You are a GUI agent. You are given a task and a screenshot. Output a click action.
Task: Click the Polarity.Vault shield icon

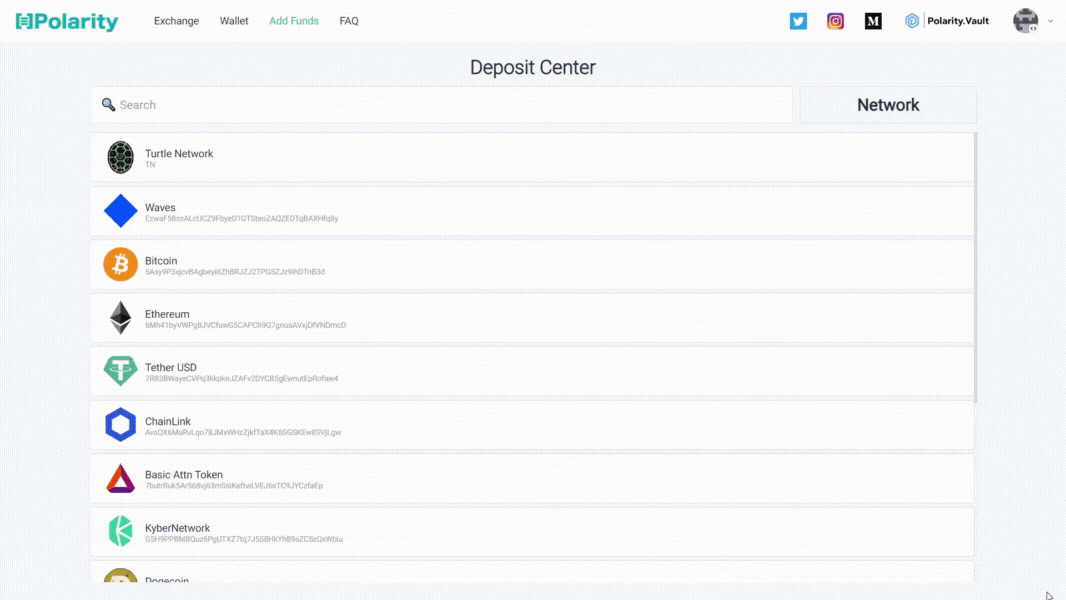point(912,21)
